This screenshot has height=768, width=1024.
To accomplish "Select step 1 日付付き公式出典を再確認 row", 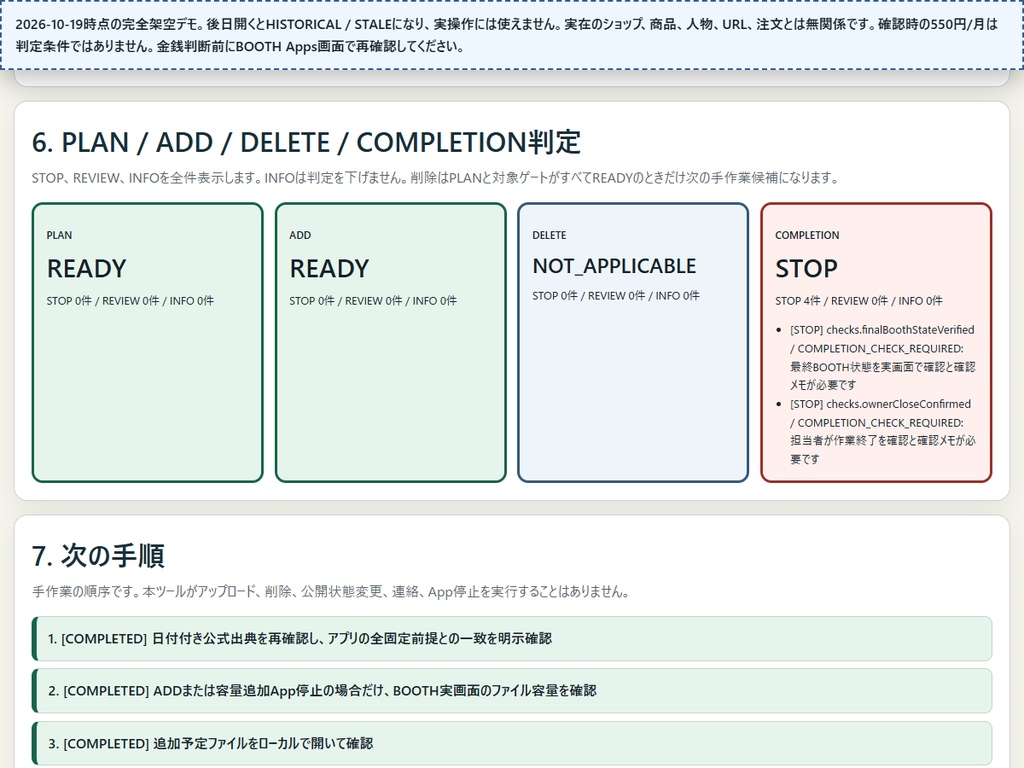I will pos(512,639).
